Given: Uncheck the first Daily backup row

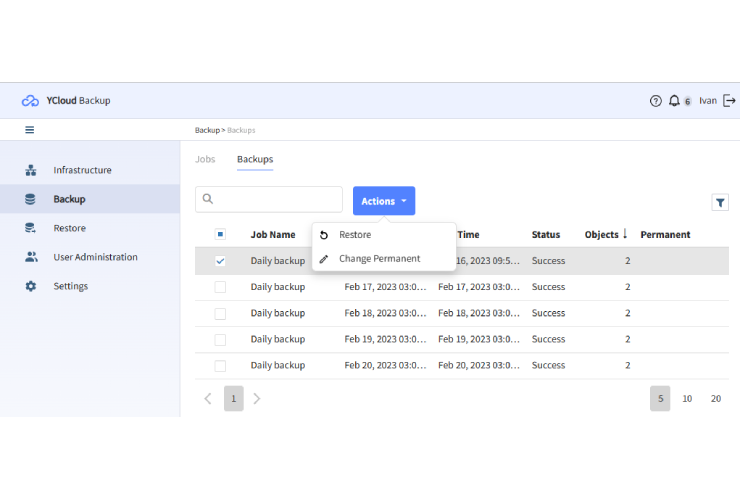Looking at the screenshot, I should [x=220, y=261].
